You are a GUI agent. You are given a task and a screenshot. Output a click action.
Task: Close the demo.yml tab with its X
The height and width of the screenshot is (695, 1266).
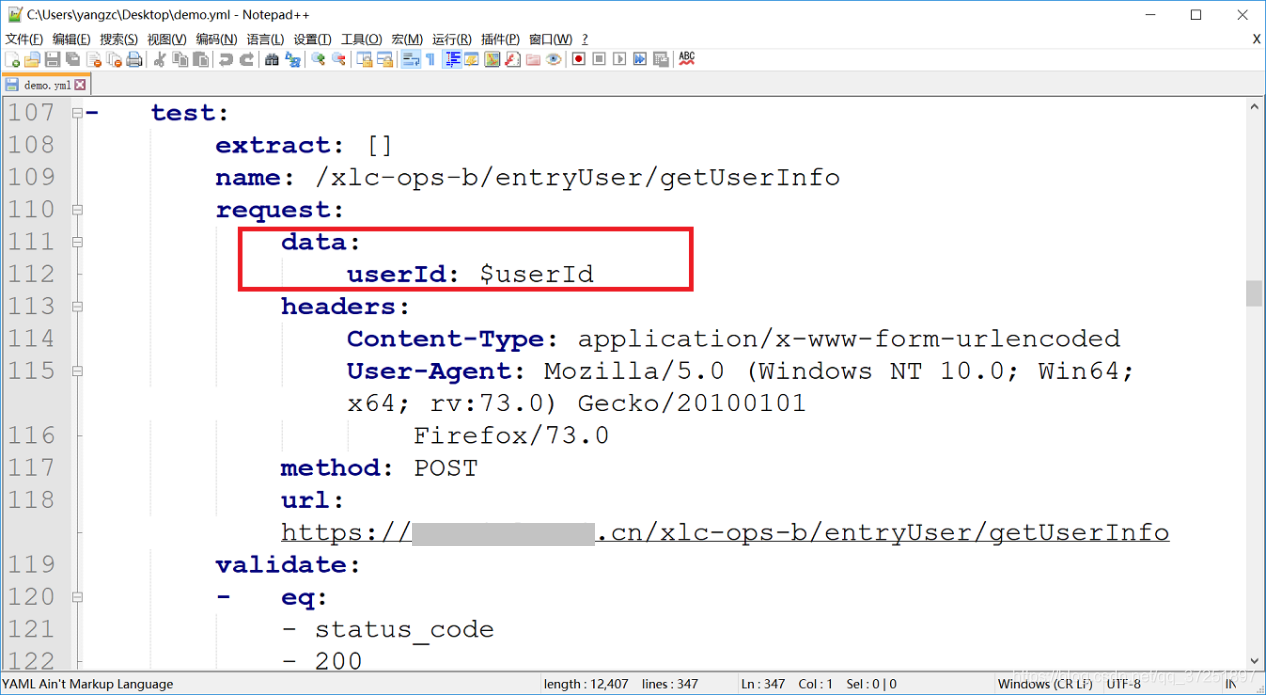point(80,85)
